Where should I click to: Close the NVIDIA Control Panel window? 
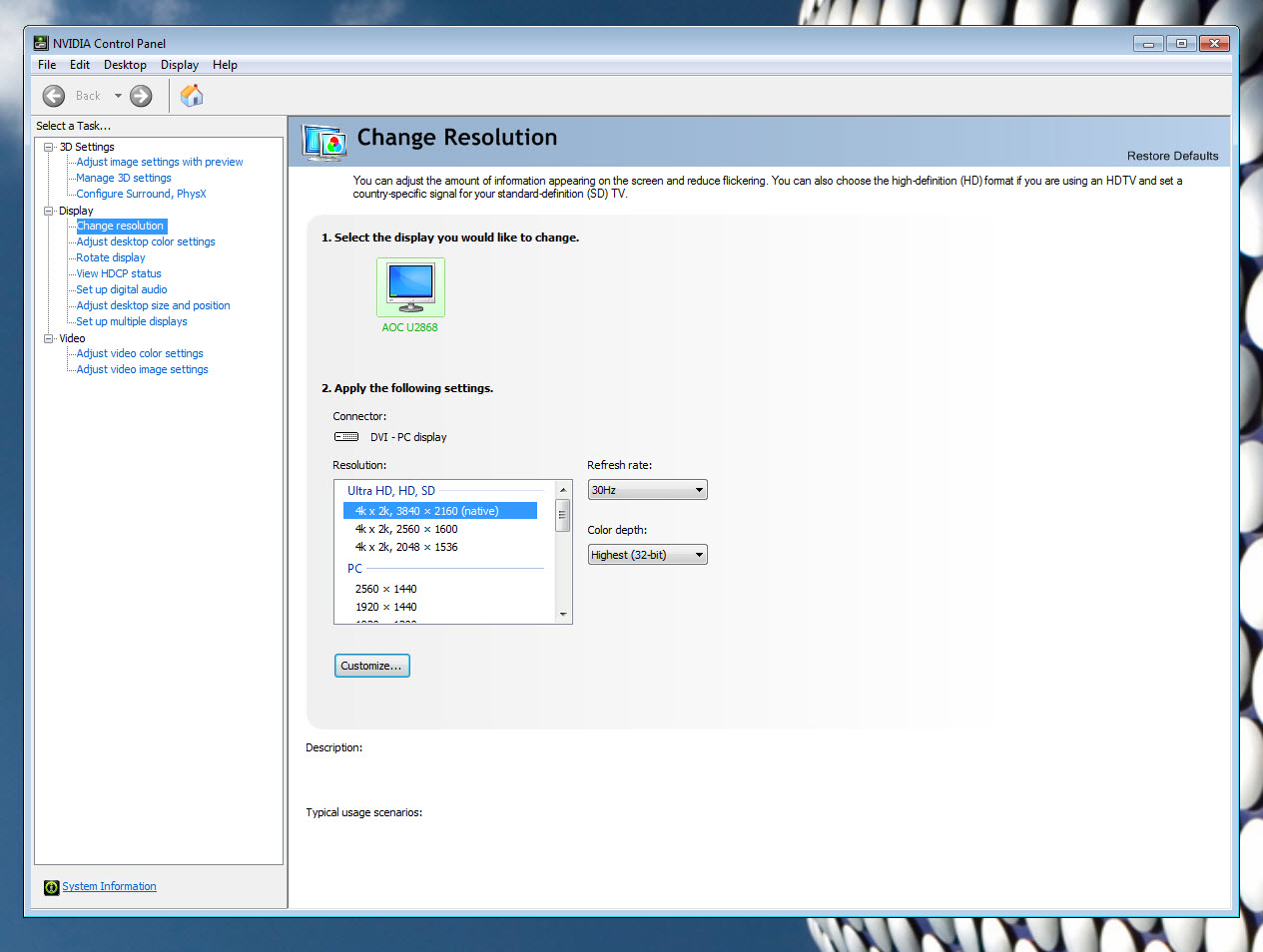[x=1214, y=44]
